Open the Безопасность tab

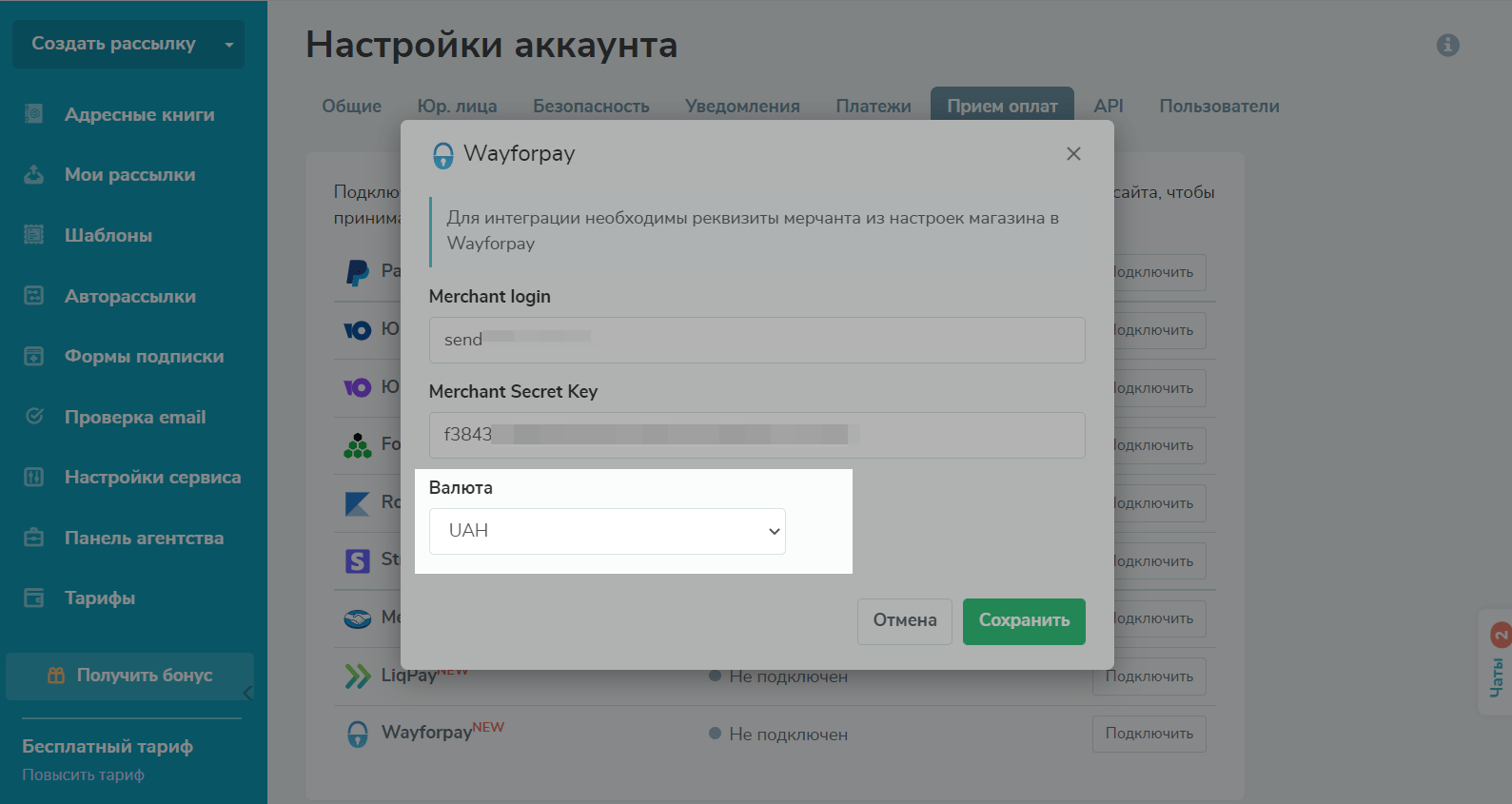(x=591, y=106)
